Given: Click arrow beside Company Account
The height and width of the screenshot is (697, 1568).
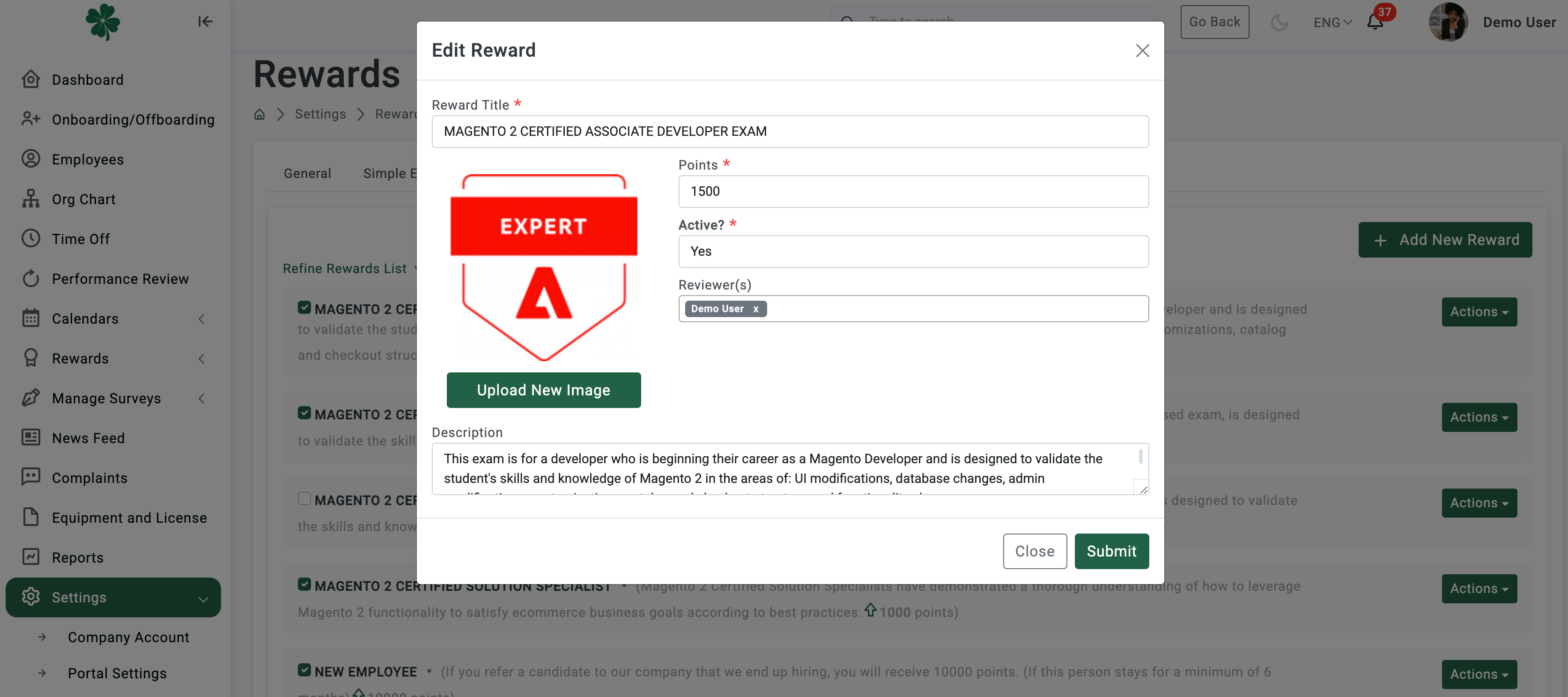Looking at the screenshot, I should point(42,637).
